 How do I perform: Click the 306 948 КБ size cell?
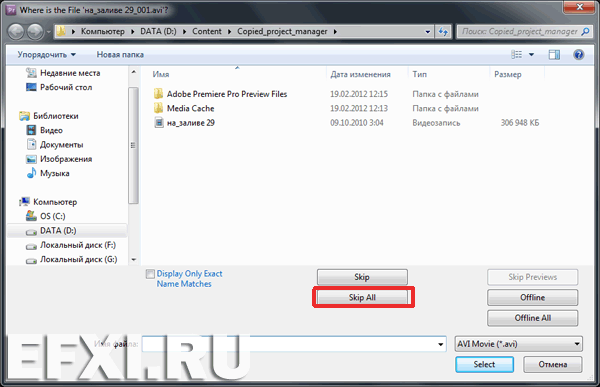coord(520,123)
